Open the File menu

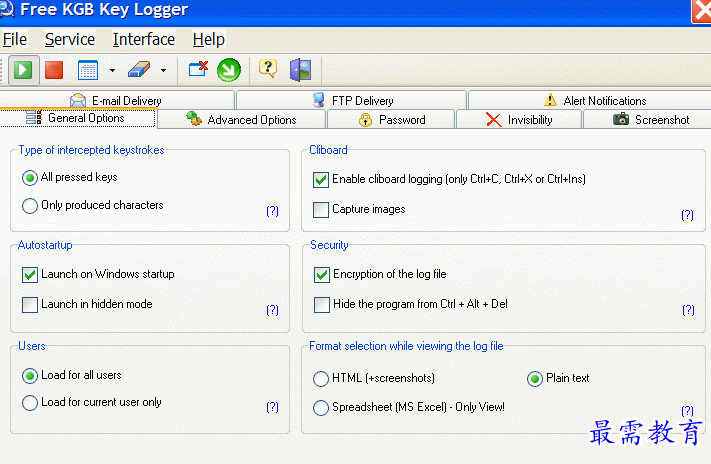[x=15, y=39]
